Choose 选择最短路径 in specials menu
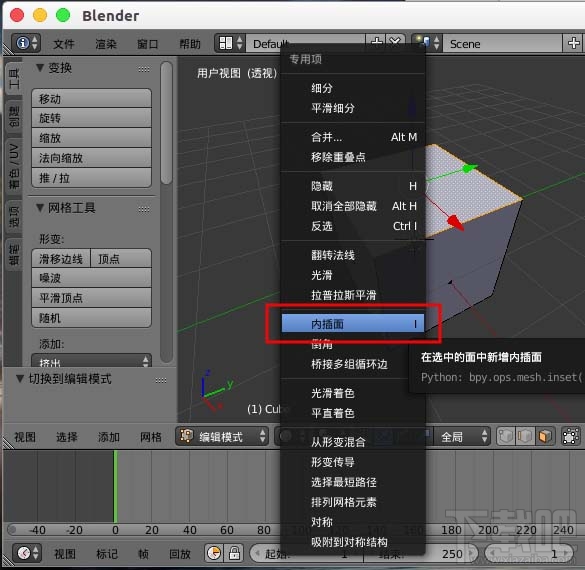Viewport: 585px width, 570px height. [353, 482]
